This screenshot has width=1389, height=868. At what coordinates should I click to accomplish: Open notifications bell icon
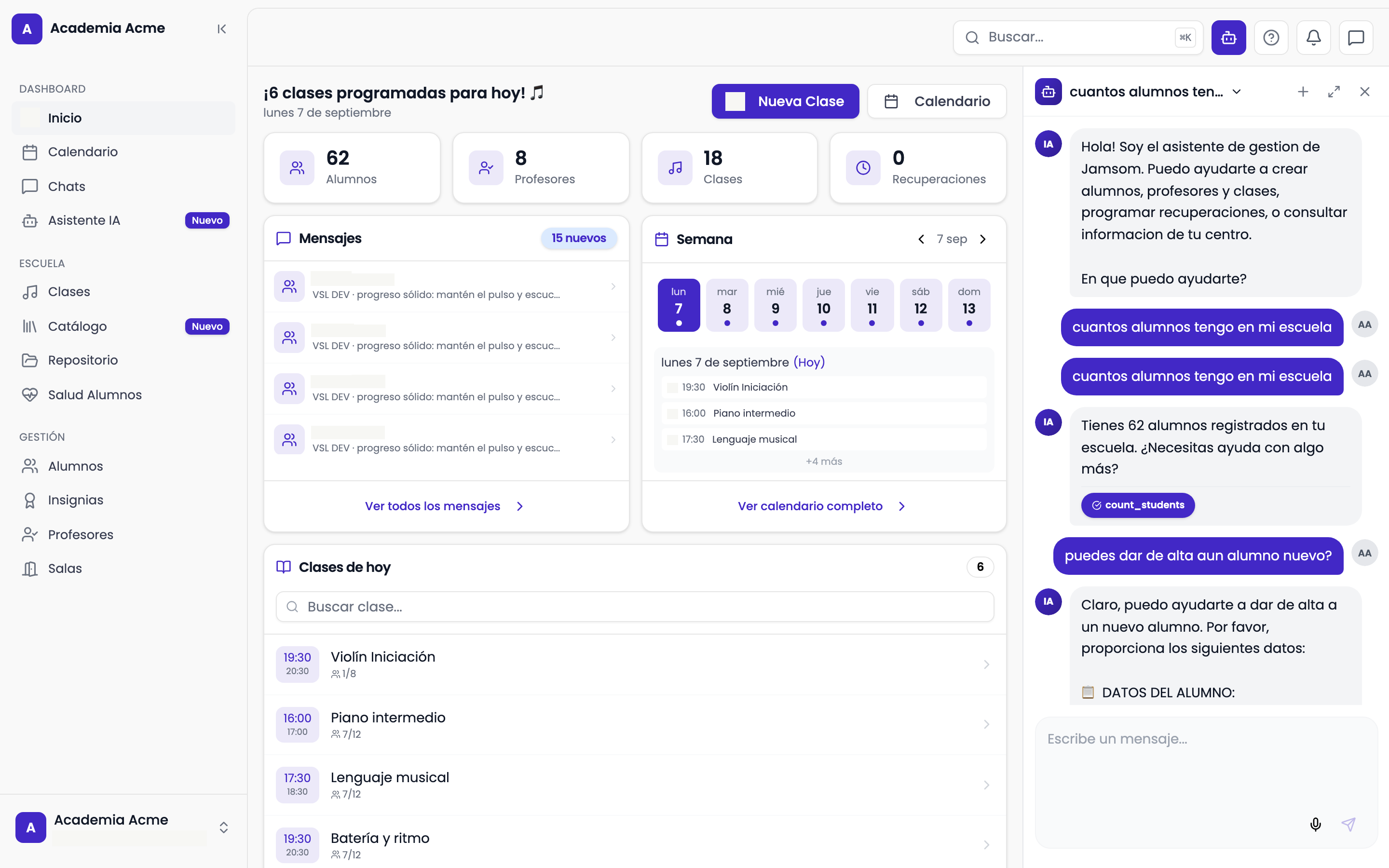(x=1313, y=38)
